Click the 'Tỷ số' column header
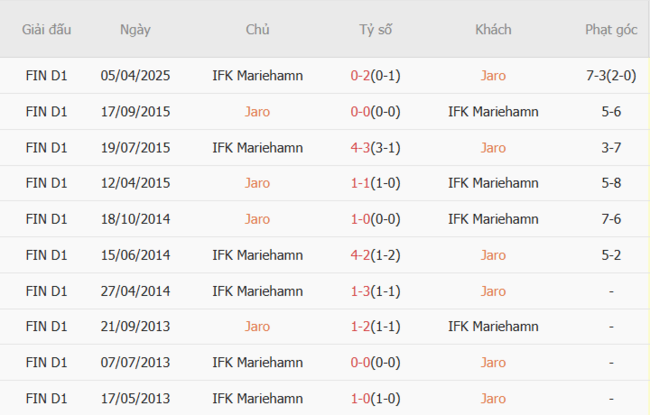Screen dimensions: 650x415 [x=376, y=29]
